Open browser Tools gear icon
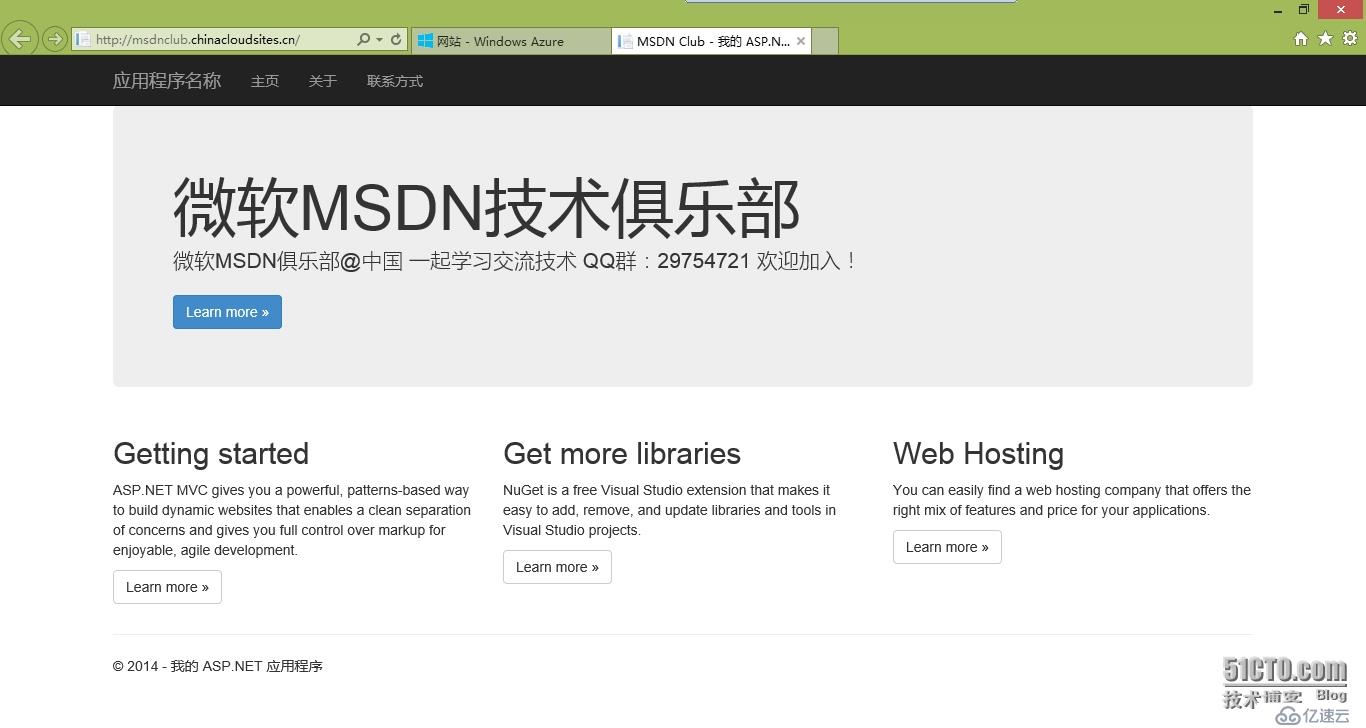Viewport: 1366px width, 728px height. point(1350,39)
